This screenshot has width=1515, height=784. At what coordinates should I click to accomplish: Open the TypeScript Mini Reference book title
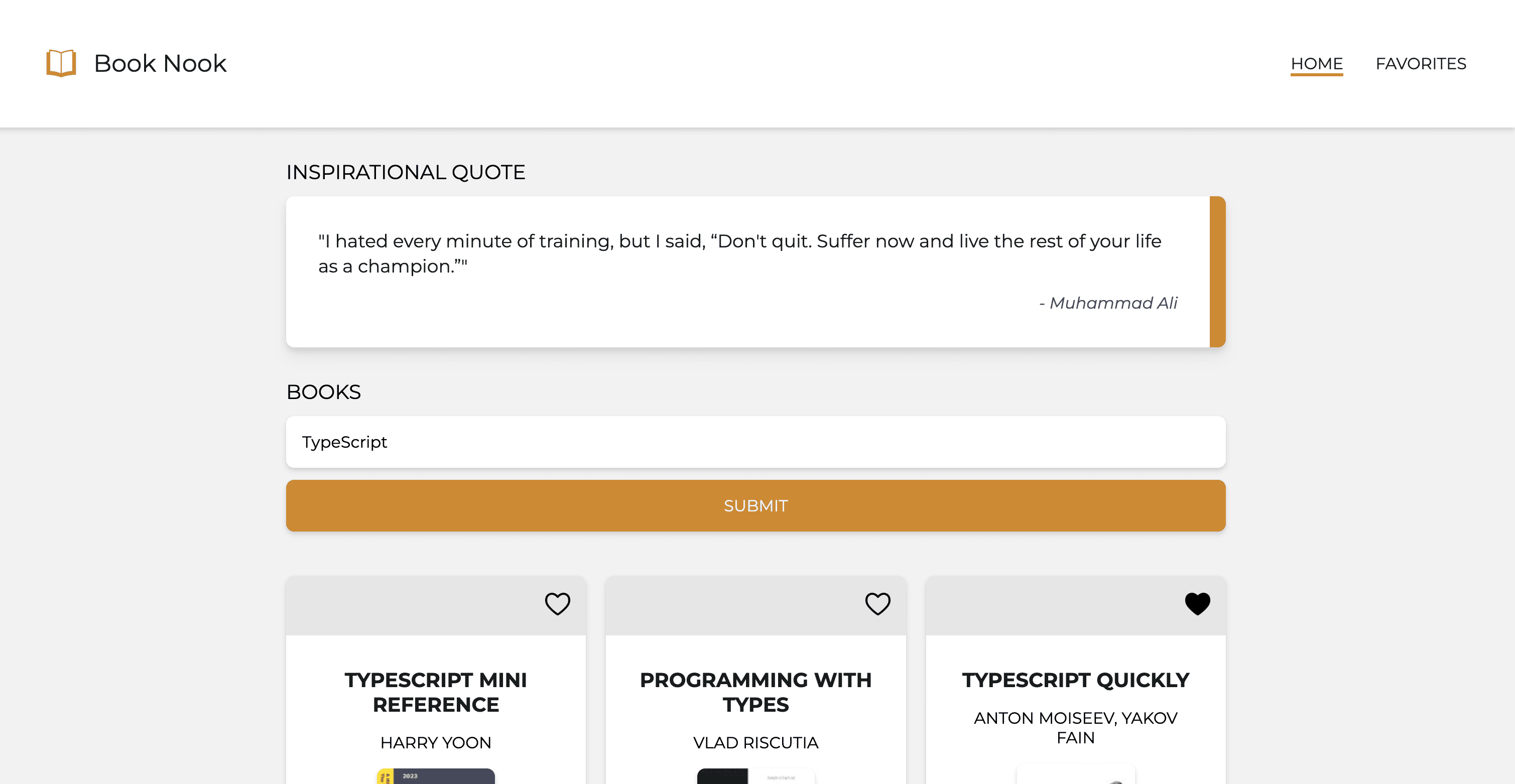pyautogui.click(x=435, y=692)
